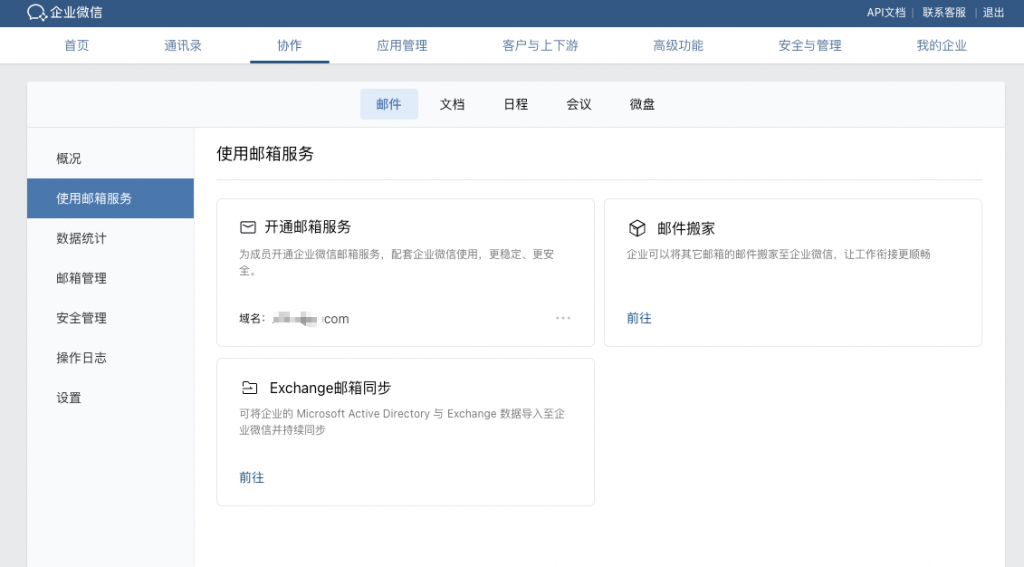Open the 安全与管理 tab

(810, 45)
